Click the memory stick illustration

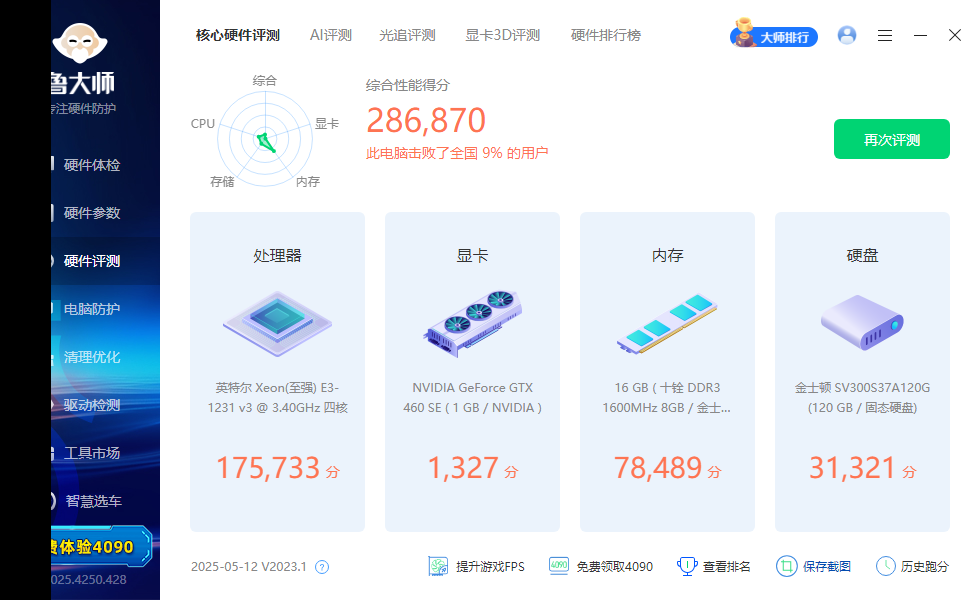[667, 324]
